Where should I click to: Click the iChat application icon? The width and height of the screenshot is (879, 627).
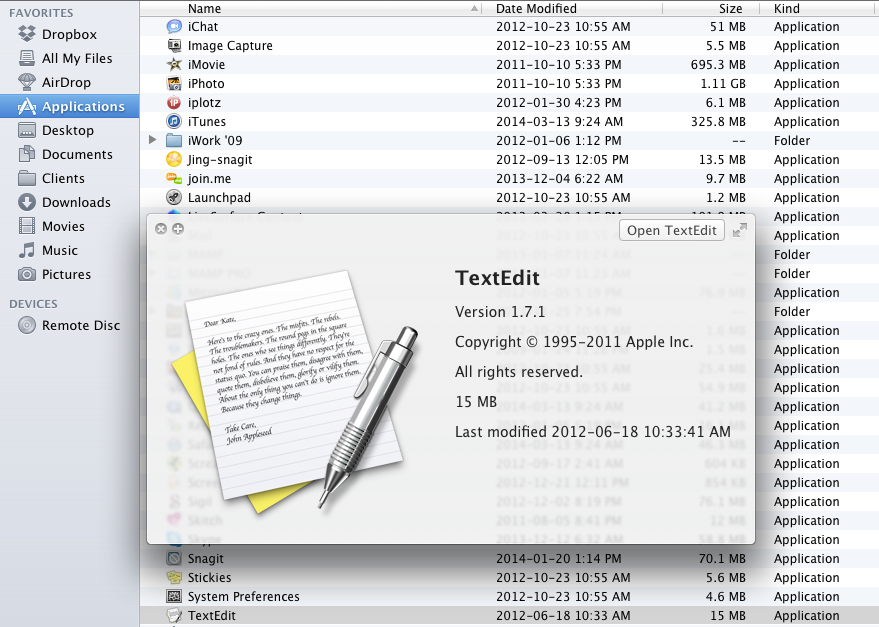pyautogui.click(x=174, y=27)
